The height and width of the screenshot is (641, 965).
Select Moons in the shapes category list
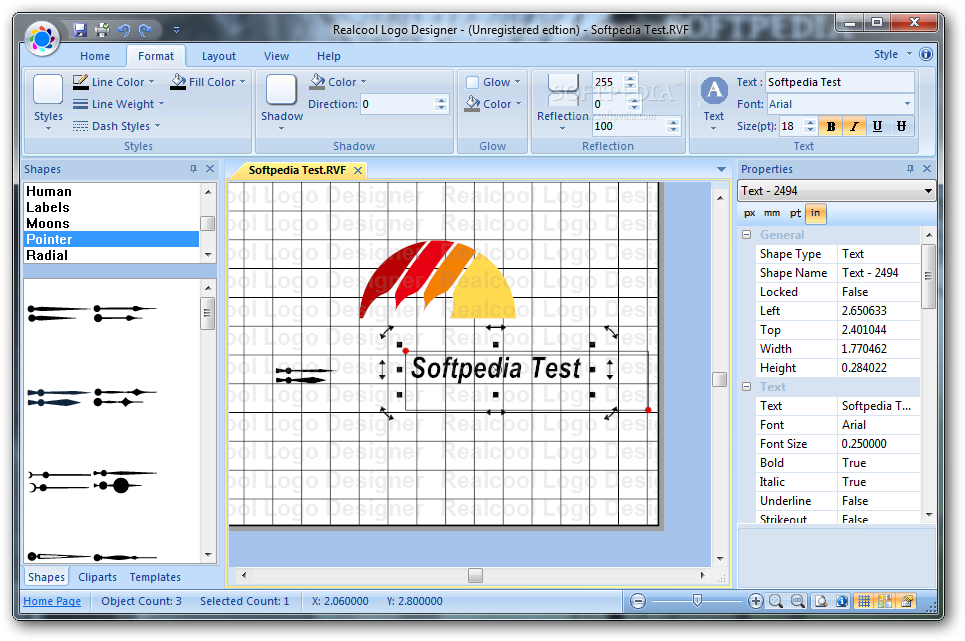point(111,223)
